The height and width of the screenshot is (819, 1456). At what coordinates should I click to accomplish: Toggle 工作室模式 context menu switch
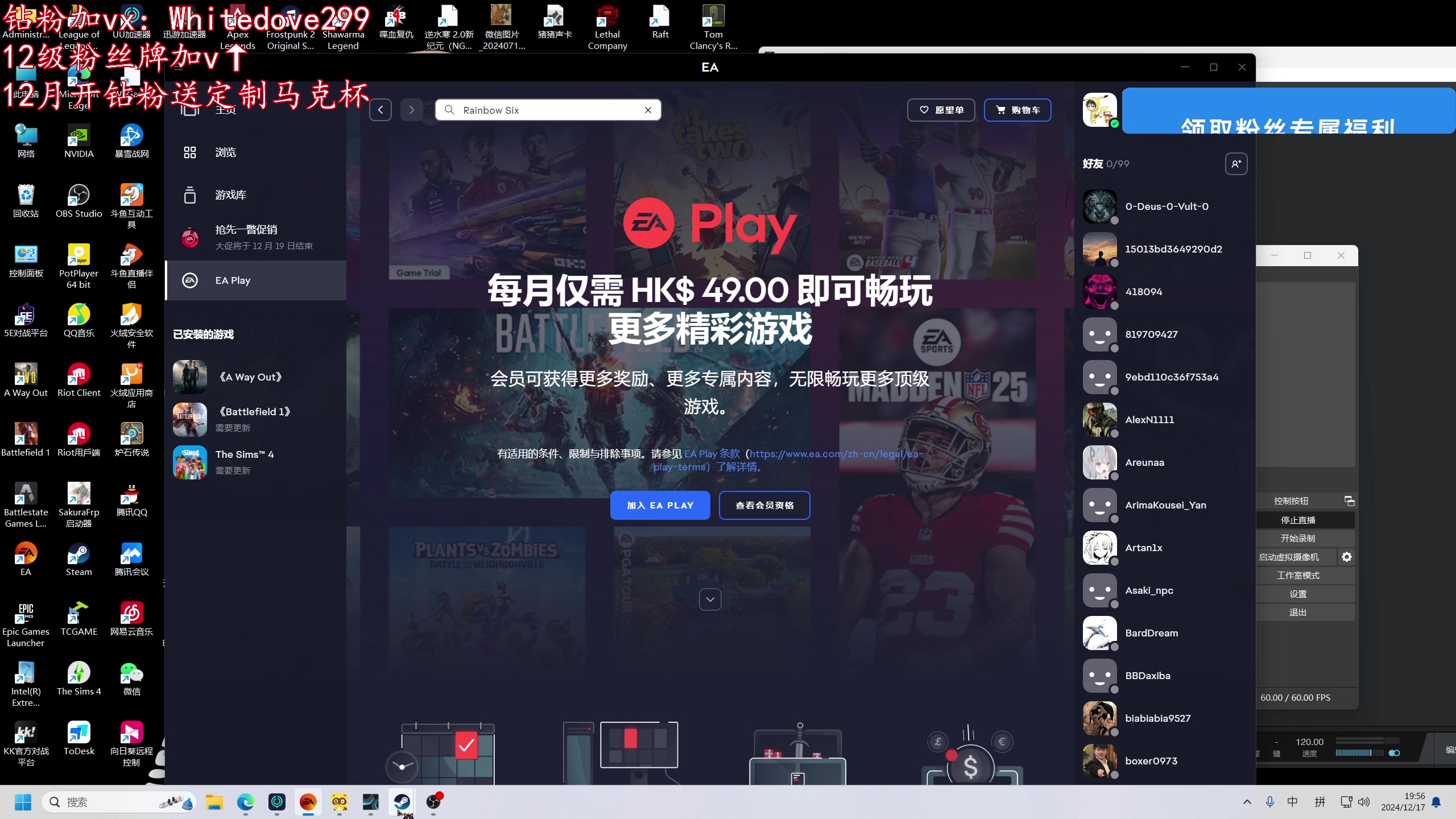(1298, 575)
